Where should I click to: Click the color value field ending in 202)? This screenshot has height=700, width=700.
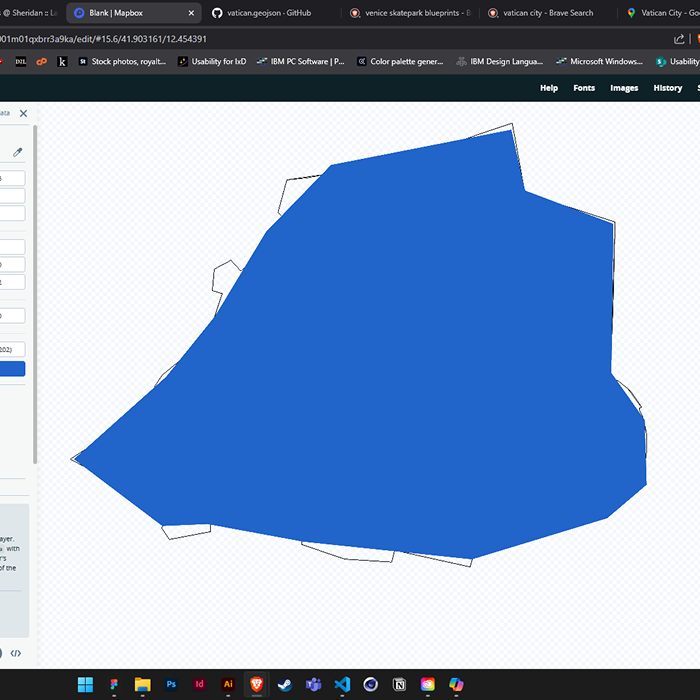(12, 350)
